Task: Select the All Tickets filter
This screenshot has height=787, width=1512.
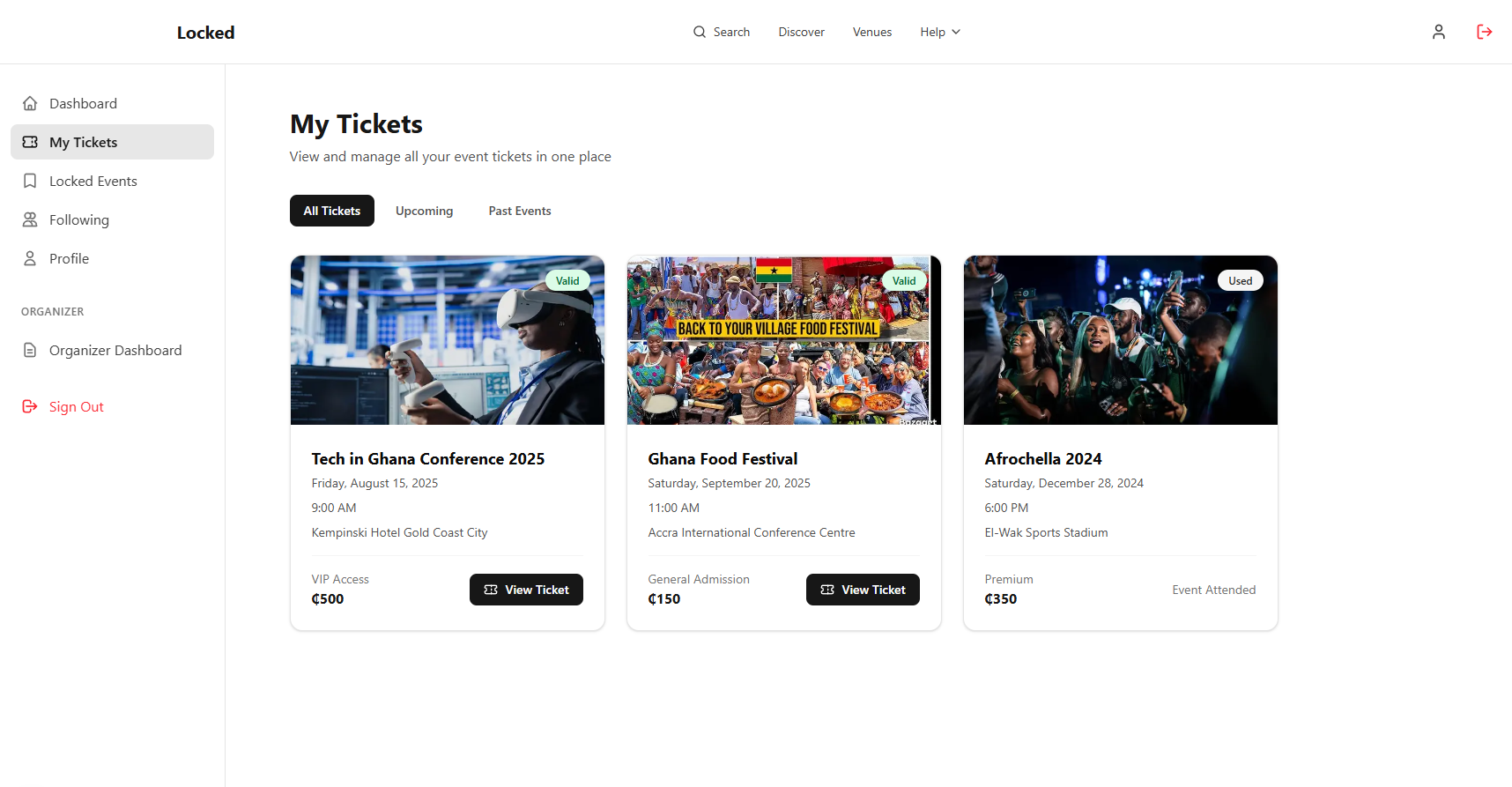Action: [331, 211]
